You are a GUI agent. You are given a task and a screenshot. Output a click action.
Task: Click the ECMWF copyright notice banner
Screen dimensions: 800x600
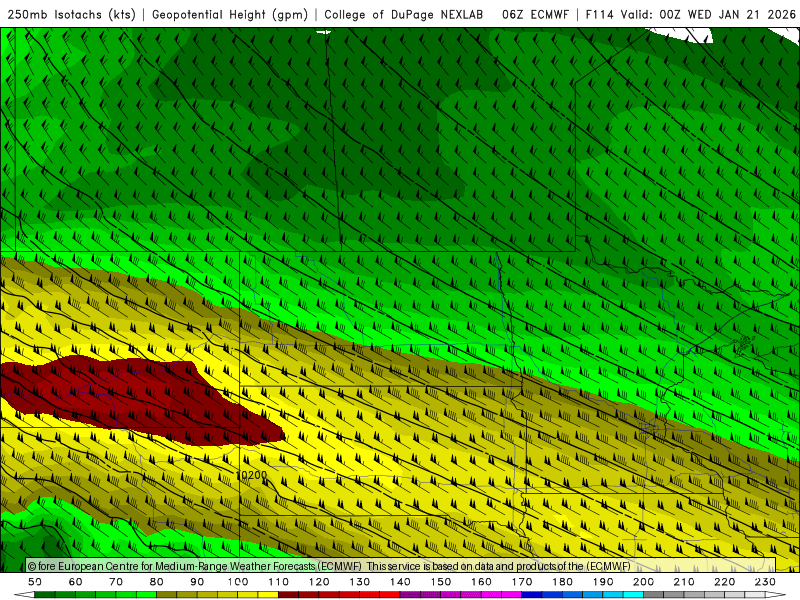tap(401, 566)
